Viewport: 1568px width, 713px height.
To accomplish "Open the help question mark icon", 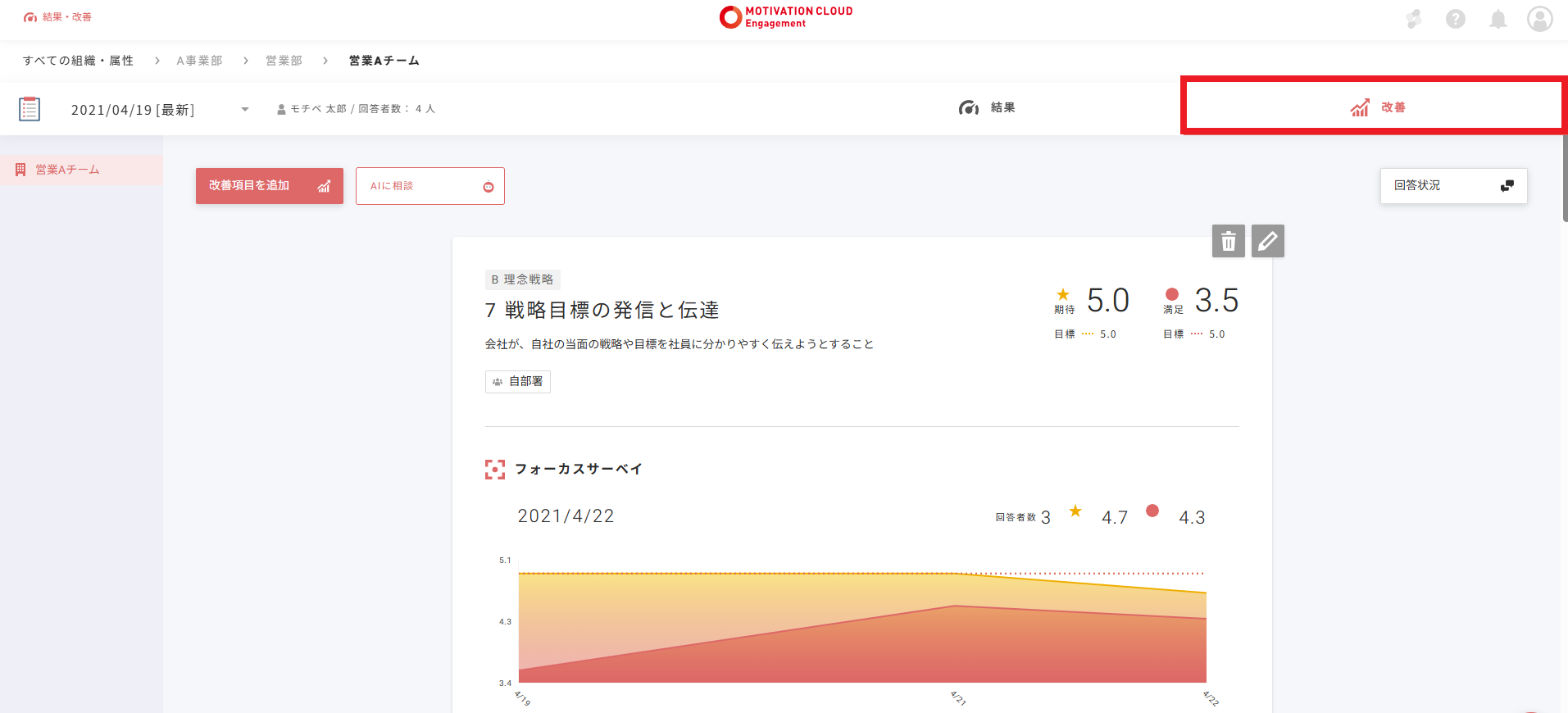I will pyautogui.click(x=1455, y=19).
